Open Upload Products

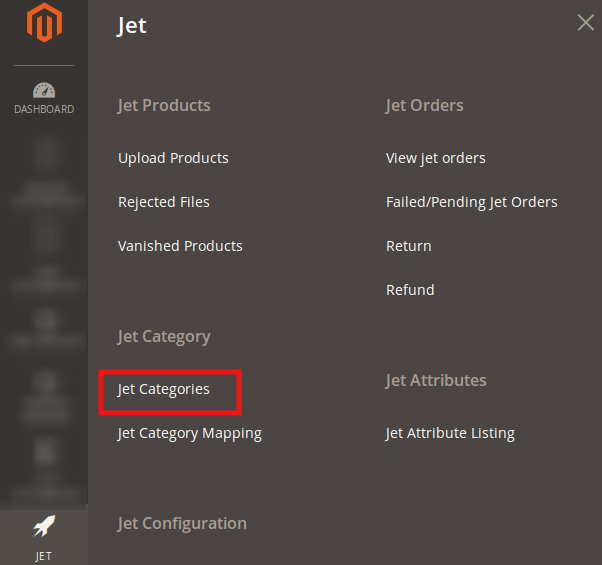[173, 158]
